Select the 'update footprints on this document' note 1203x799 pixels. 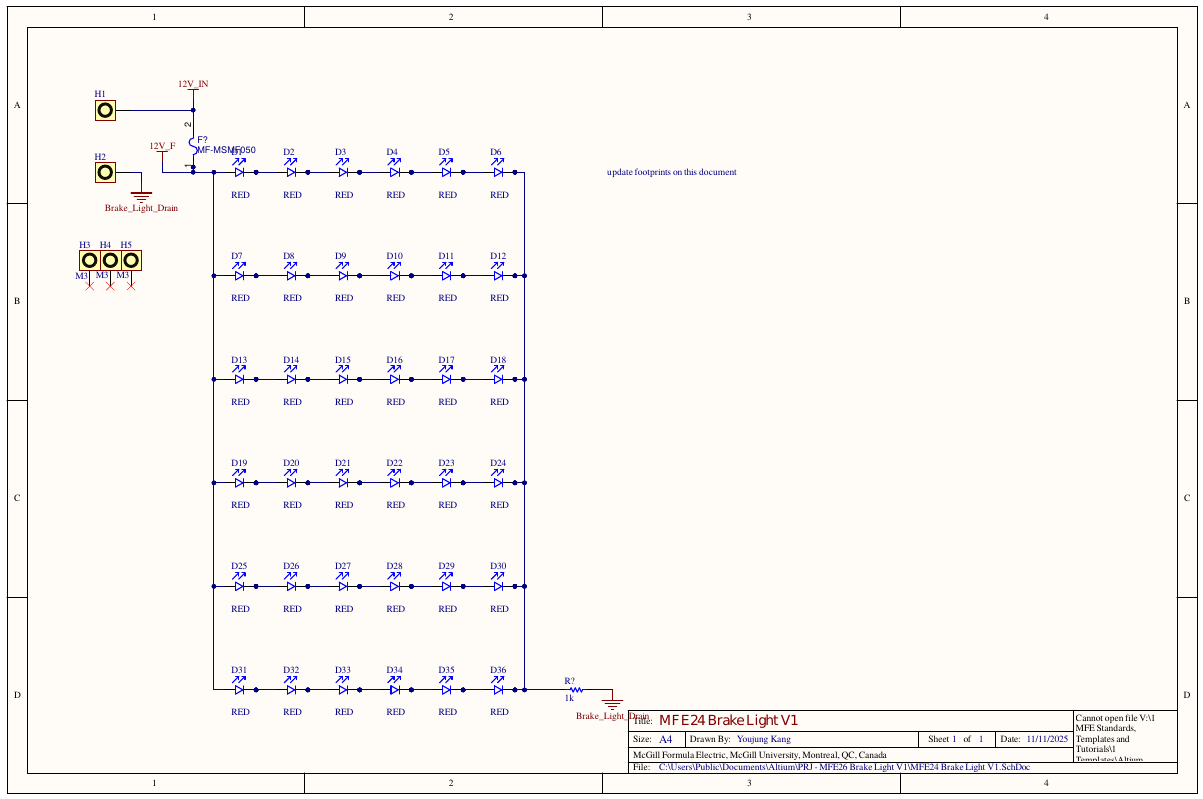point(672,172)
